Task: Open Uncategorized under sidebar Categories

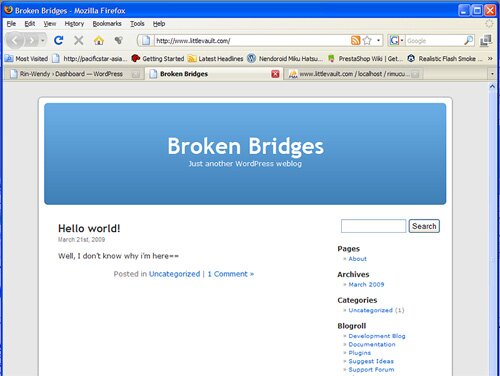Action: pos(370,310)
